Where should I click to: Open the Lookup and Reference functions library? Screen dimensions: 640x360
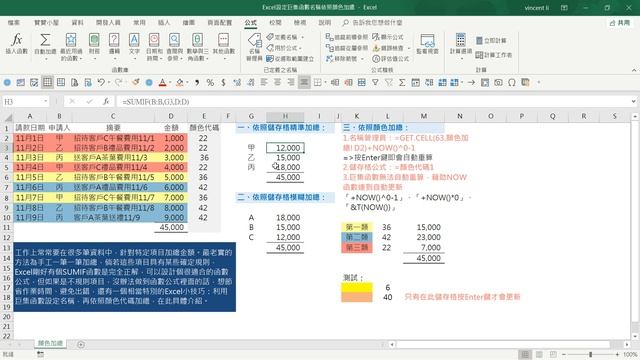[x=174, y=46]
